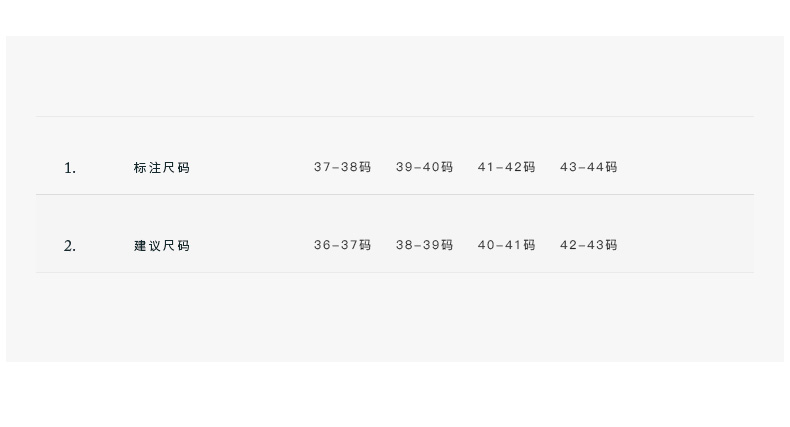Select the 建议尺码 label
Screen dimensions: 790x427
tap(162, 246)
